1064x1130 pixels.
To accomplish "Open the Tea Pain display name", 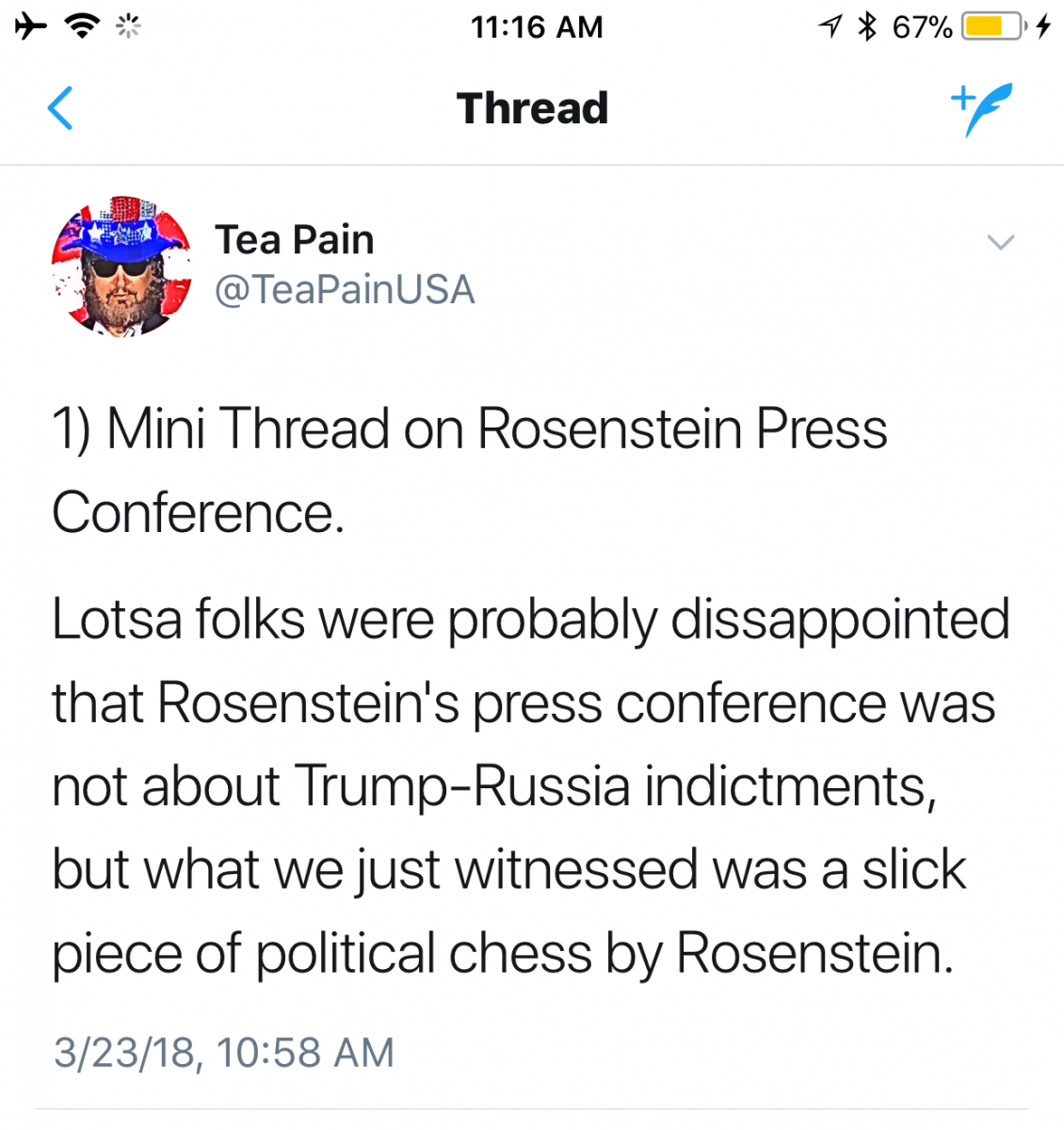I will [x=295, y=239].
